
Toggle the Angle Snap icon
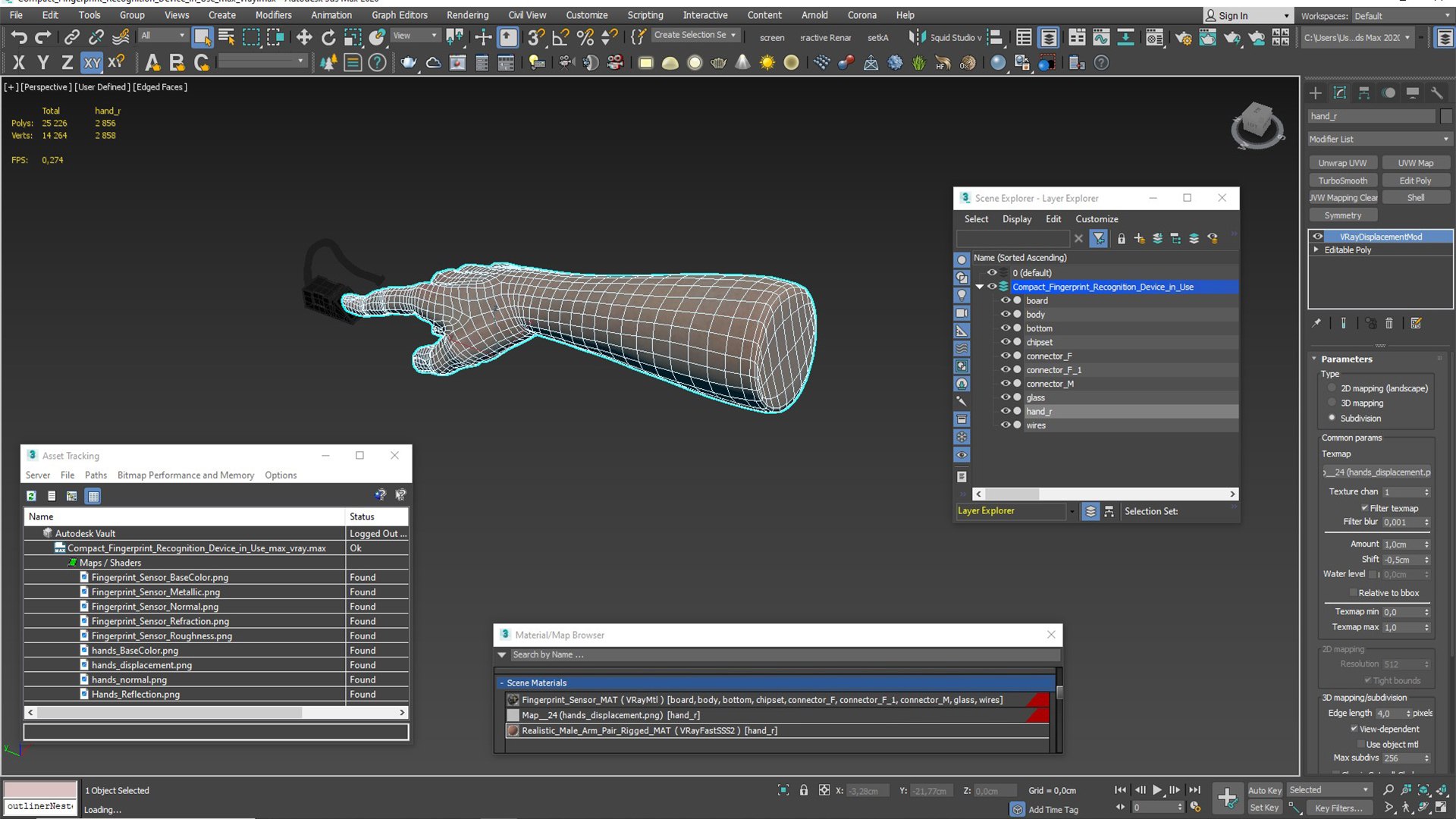tap(560, 36)
